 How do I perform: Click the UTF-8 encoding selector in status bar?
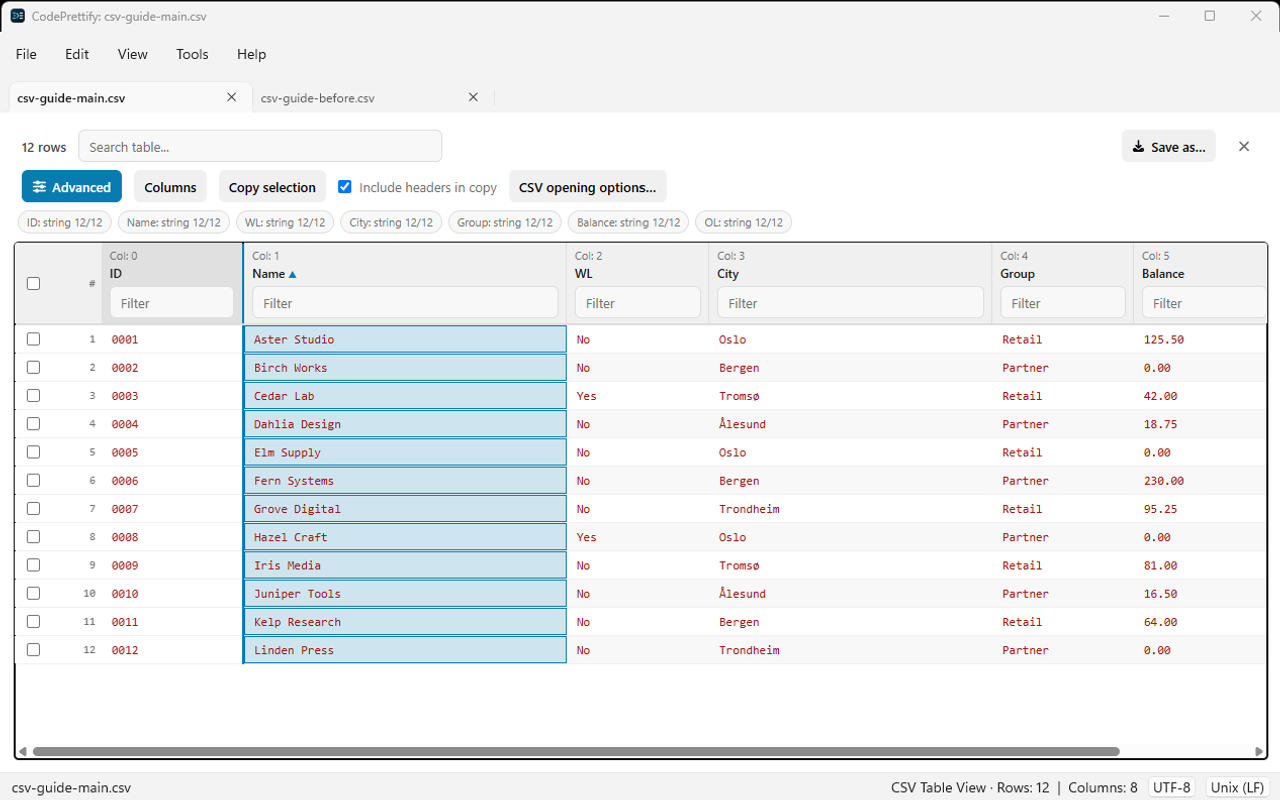tap(1172, 787)
